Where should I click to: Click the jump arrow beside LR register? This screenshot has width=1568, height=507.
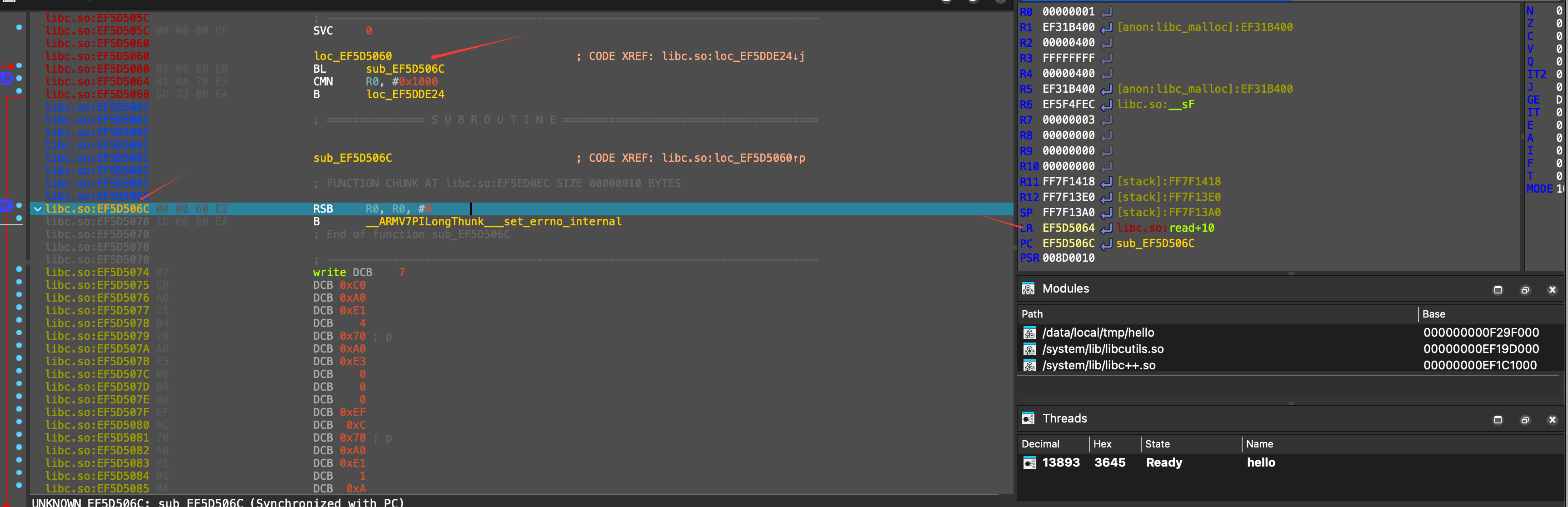click(1106, 228)
